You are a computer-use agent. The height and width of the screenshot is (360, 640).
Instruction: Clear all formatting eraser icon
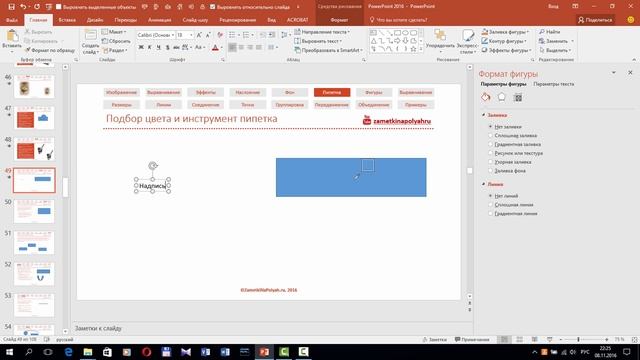click(x=220, y=35)
